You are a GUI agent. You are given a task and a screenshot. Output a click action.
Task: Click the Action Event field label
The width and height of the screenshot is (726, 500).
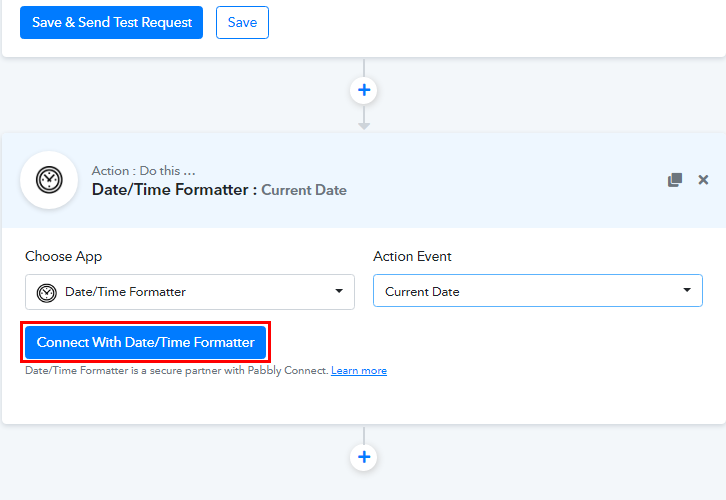(x=412, y=256)
